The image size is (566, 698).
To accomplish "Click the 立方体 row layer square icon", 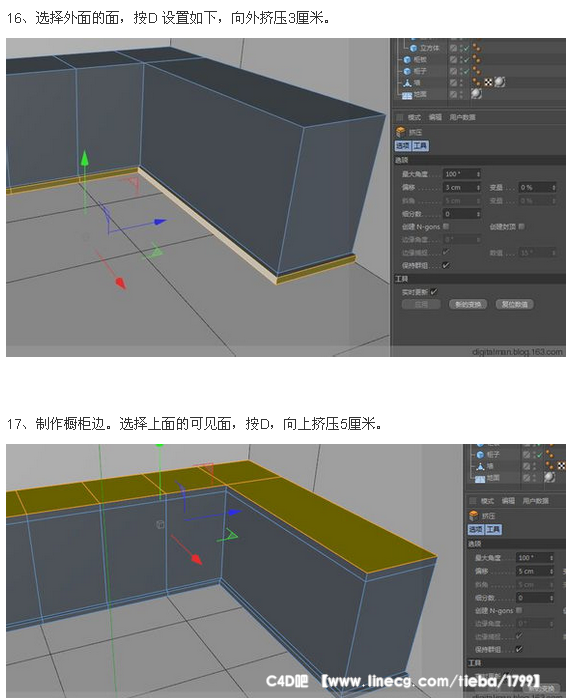I will coord(453,48).
